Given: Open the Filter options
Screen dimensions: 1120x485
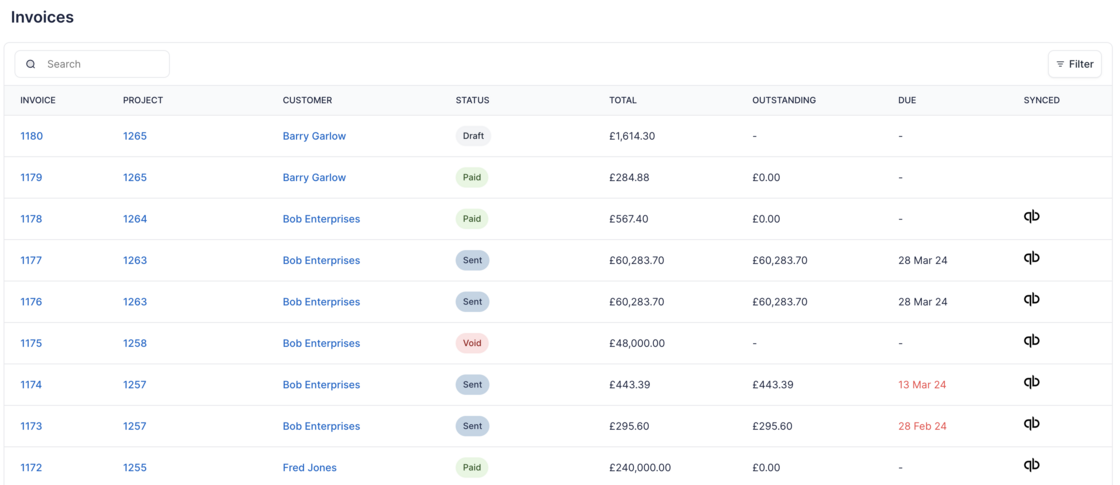Looking at the screenshot, I should coord(1074,64).
